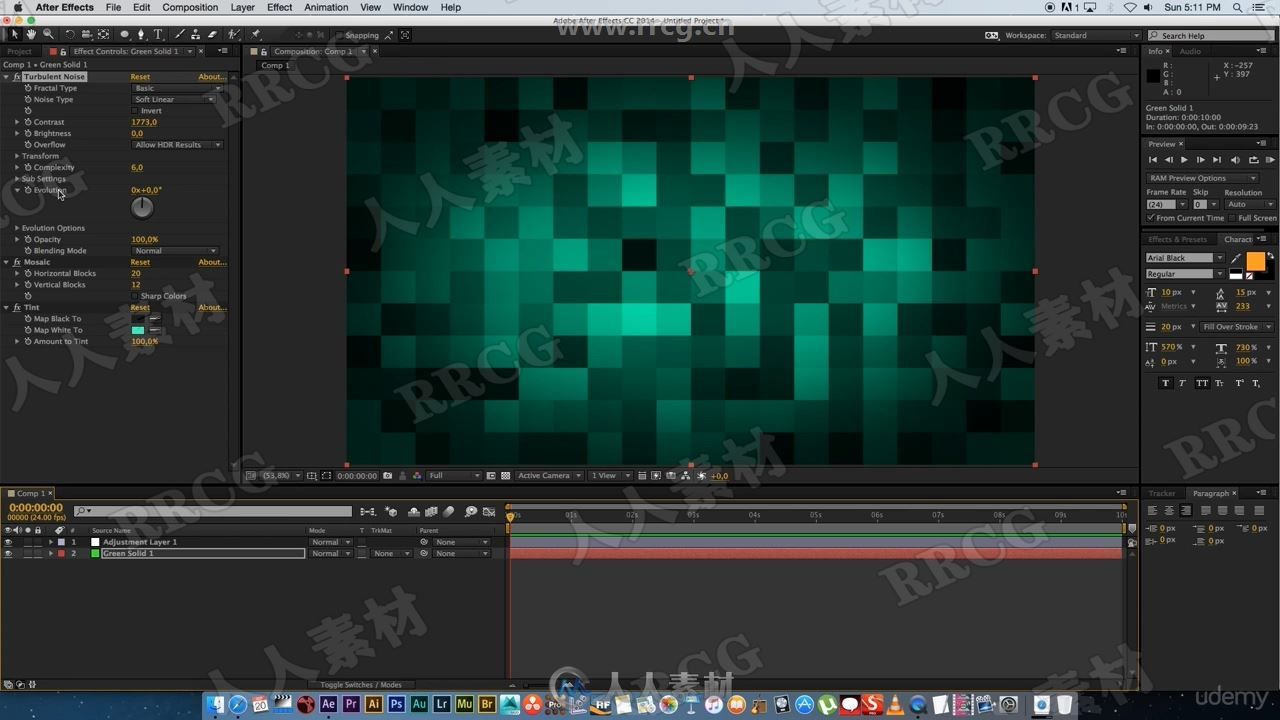Select the Clone Stamp tool
Viewport: 1280px width, 720px height.
(x=196, y=34)
